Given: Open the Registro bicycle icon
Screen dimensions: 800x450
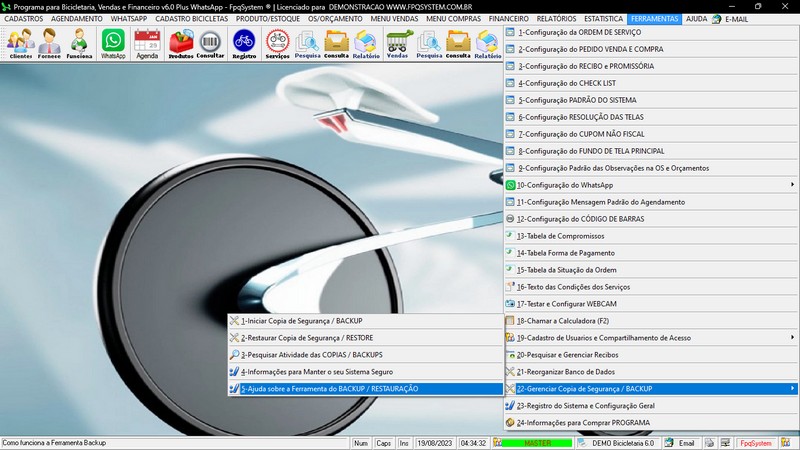Looking at the screenshot, I should pyautogui.click(x=243, y=44).
